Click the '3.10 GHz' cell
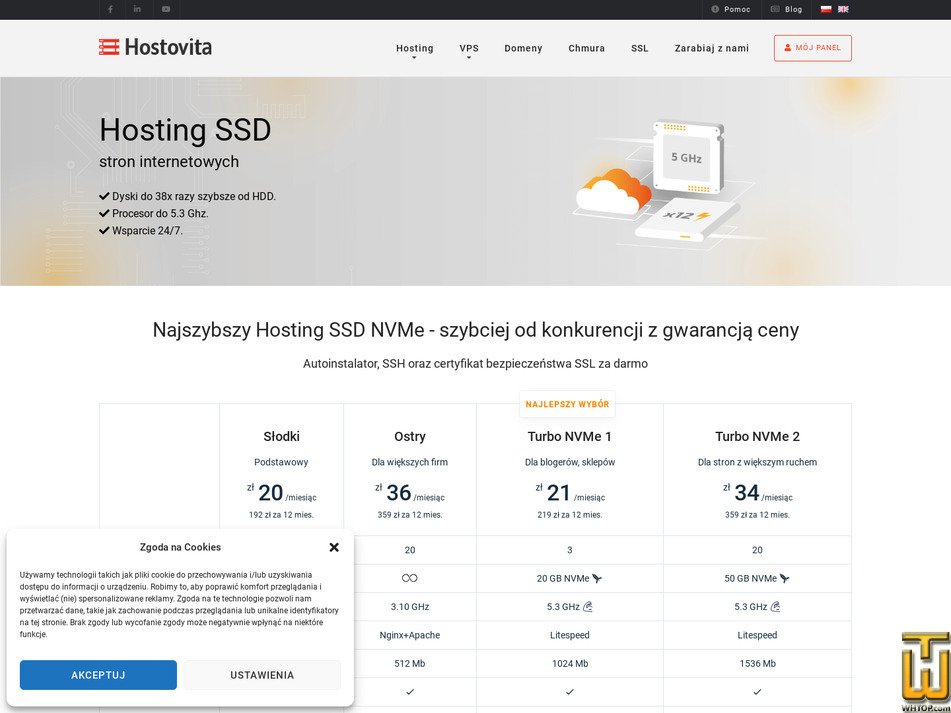951x713 pixels. pyautogui.click(x=410, y=606)
